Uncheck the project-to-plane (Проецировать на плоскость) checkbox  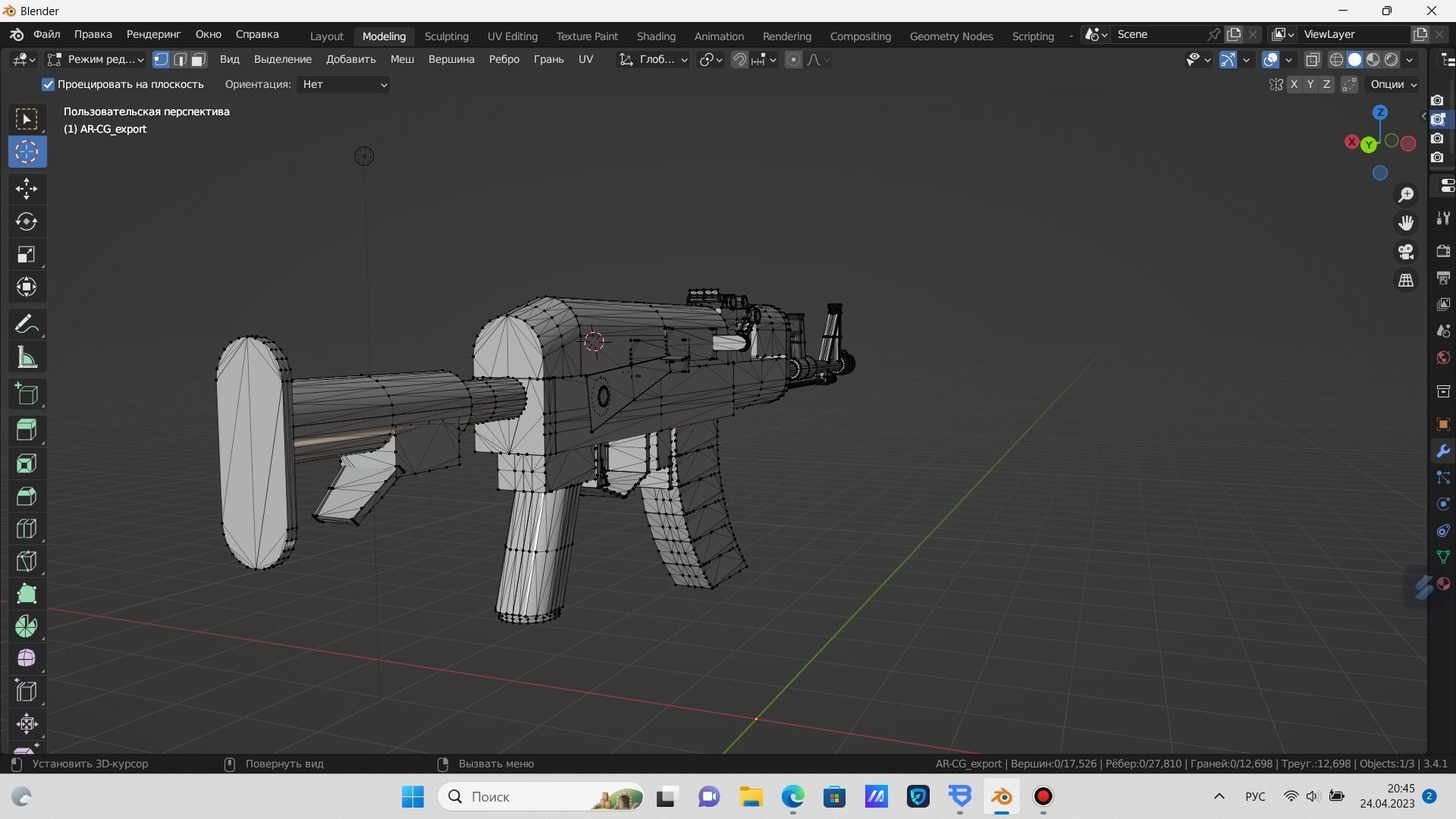(x=49, y=84)
